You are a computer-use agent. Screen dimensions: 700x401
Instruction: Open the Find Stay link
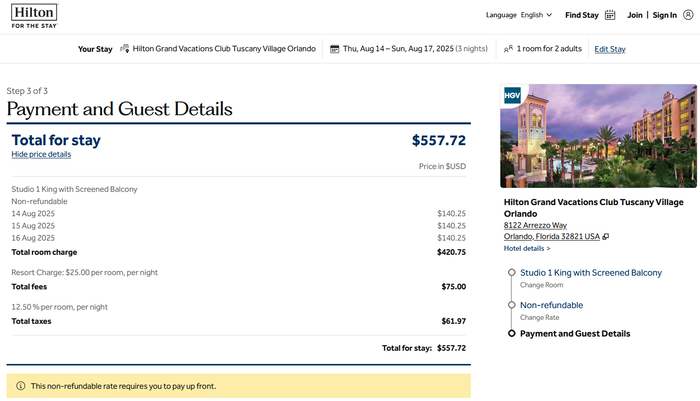point(582,15)
